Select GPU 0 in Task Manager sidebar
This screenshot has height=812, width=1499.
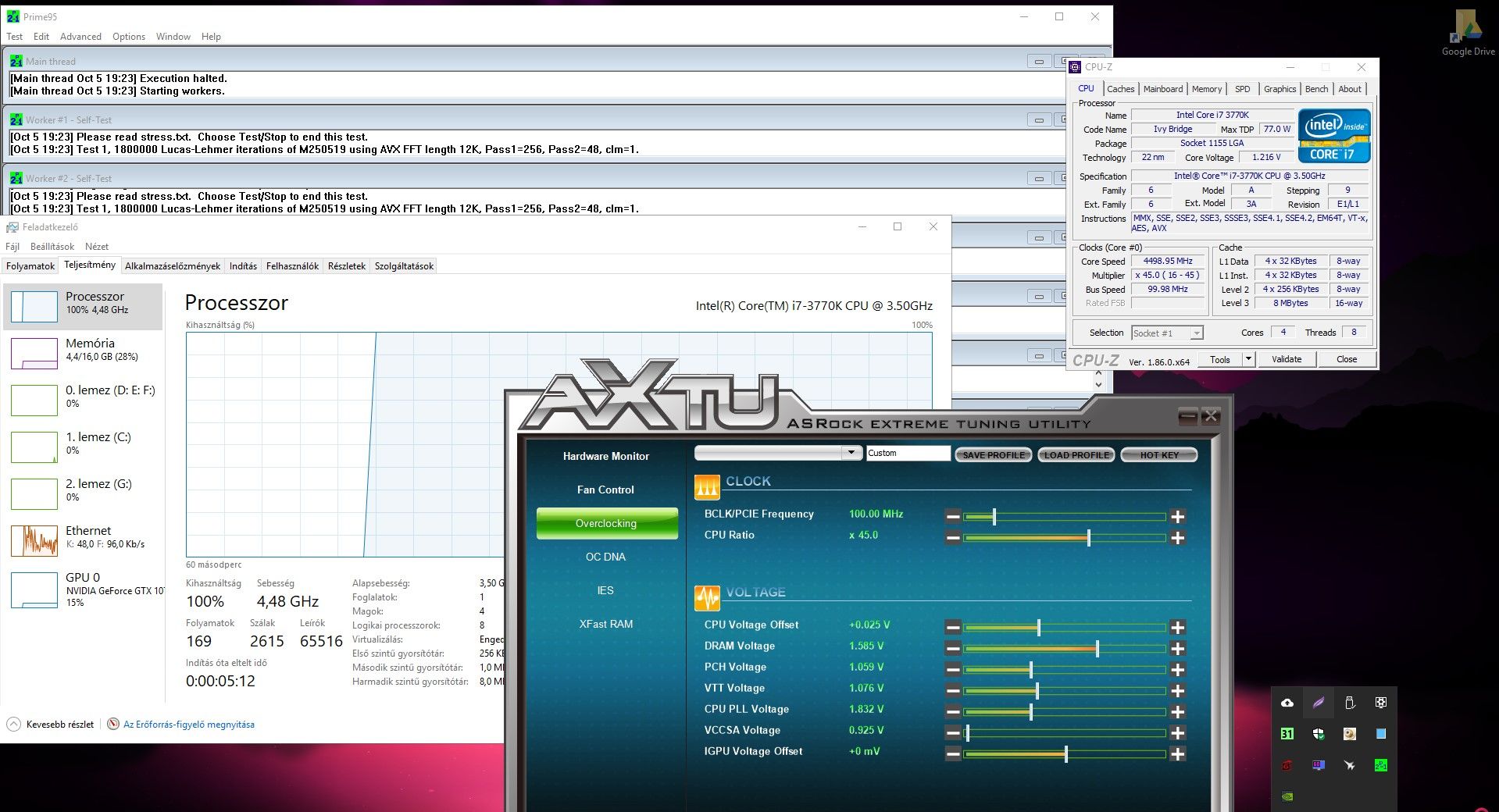tap(83, 589)
